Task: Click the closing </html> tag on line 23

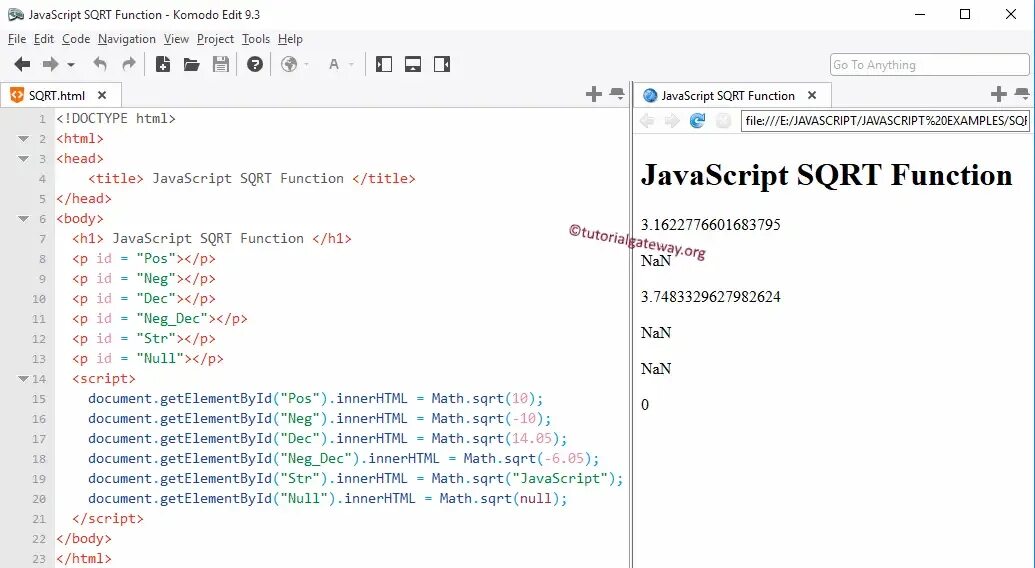Action: (x=84, y=558)
